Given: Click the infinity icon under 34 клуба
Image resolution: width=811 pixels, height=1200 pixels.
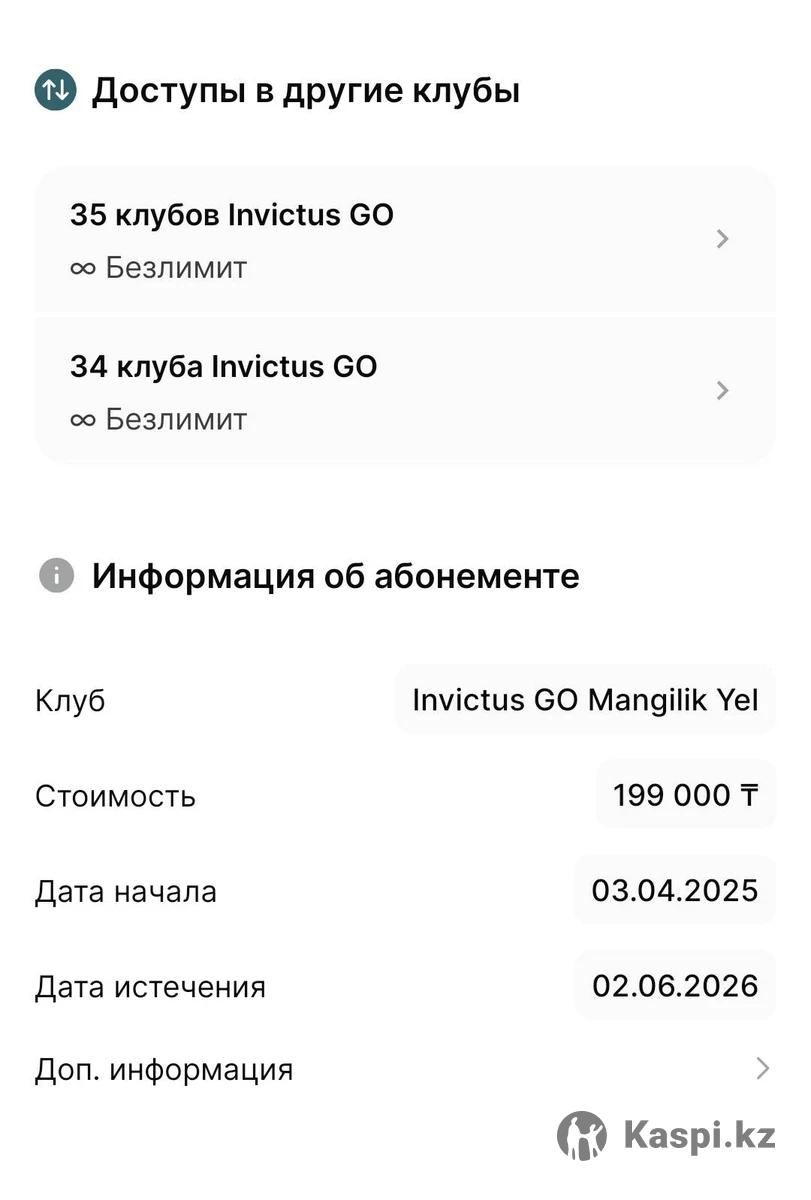Looking at the screenshot, I should 83,420.
